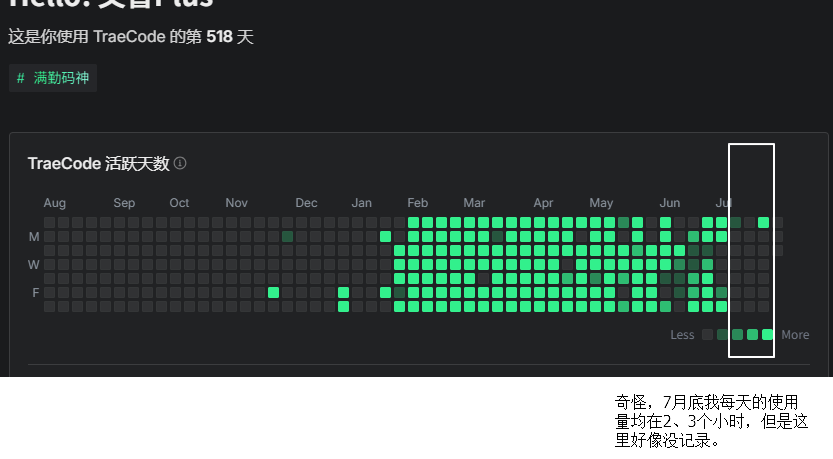Click the isolated bright Monday cell just before Feb
Viewport: 833px width, 459px height.
point(386,236)
